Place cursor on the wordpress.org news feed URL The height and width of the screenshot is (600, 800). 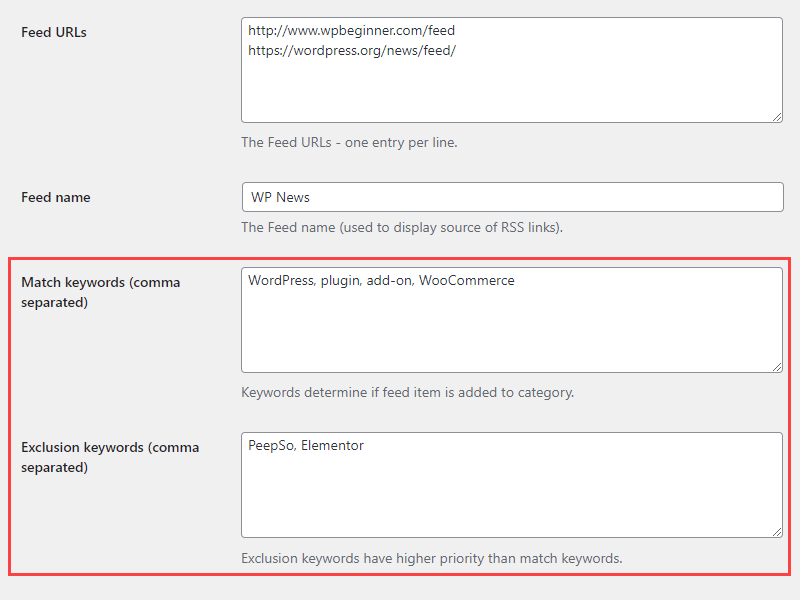(x=351, y=50)
